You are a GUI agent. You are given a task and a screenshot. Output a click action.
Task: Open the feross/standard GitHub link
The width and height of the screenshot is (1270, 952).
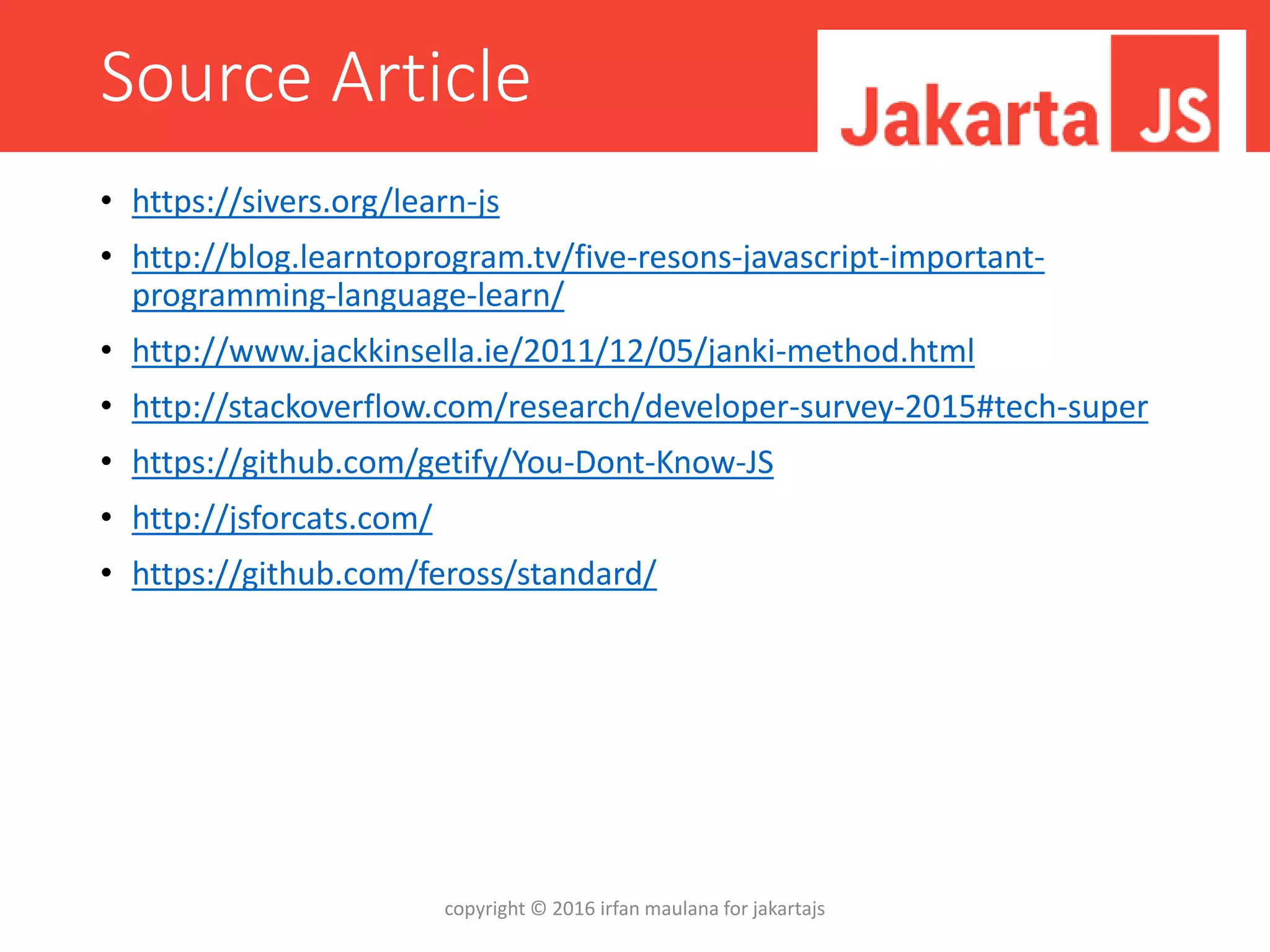tap(394, 574)
